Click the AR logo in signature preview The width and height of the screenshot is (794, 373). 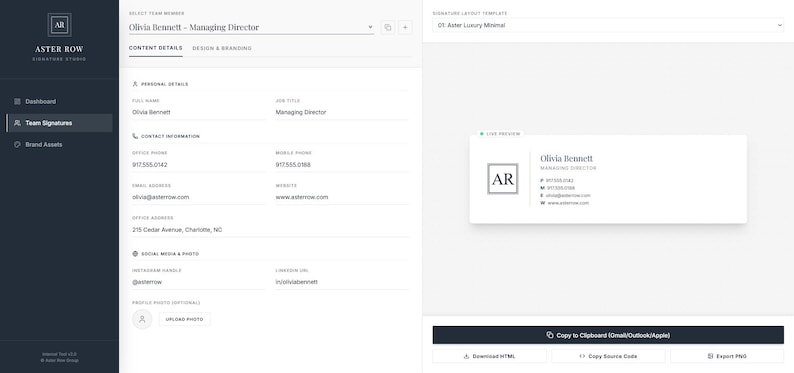coord(502,179)
